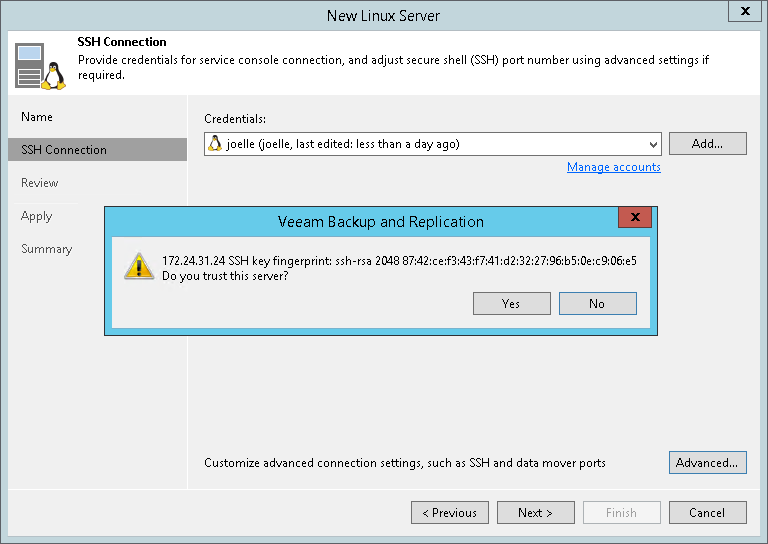The width and height of the screenshot is (768, 544).
Task: Click the SSH key fingerprint message text
Action: point(399,260)
